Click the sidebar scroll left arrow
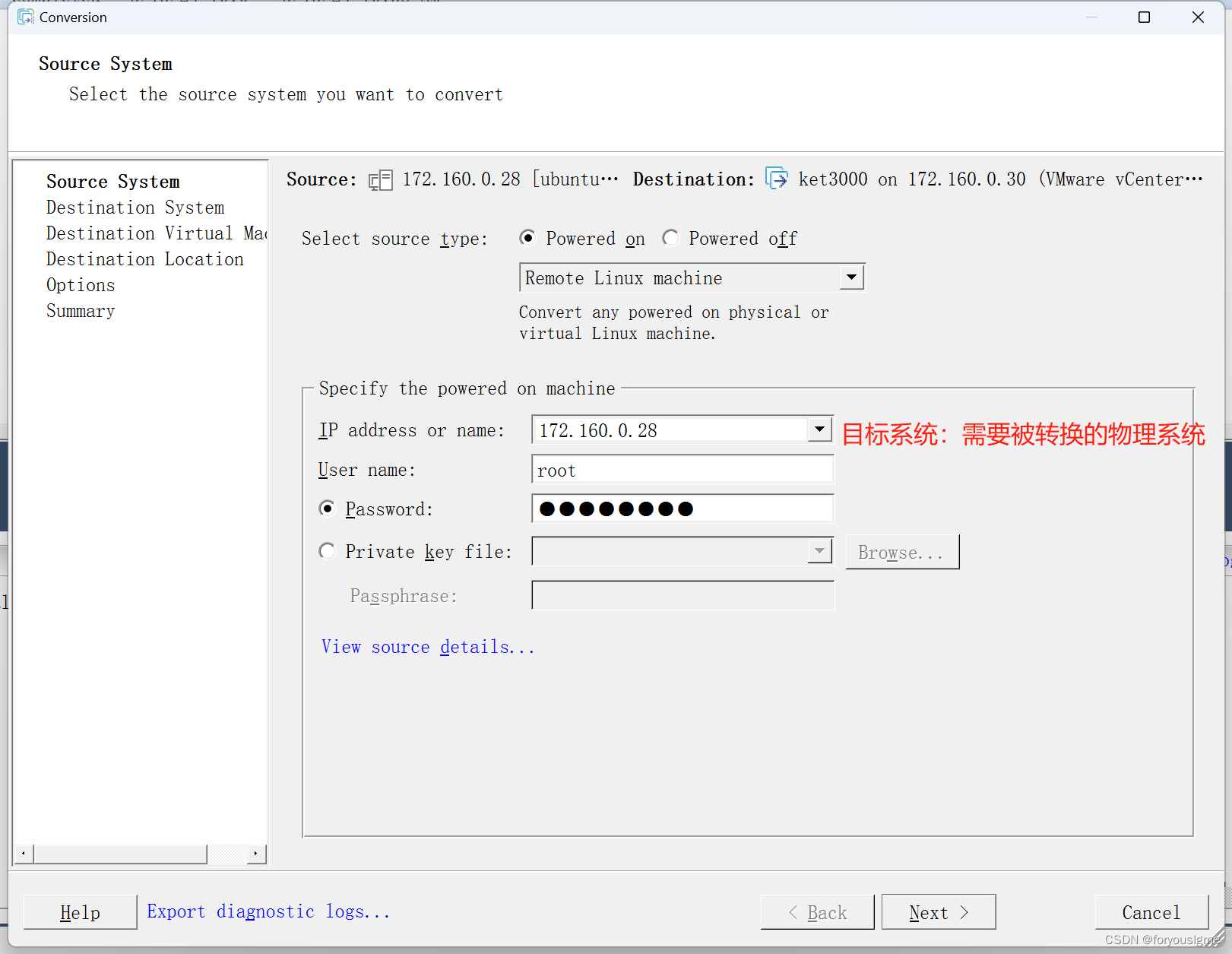The height and width of the screenshot is (954, 1232). (24, 854)
